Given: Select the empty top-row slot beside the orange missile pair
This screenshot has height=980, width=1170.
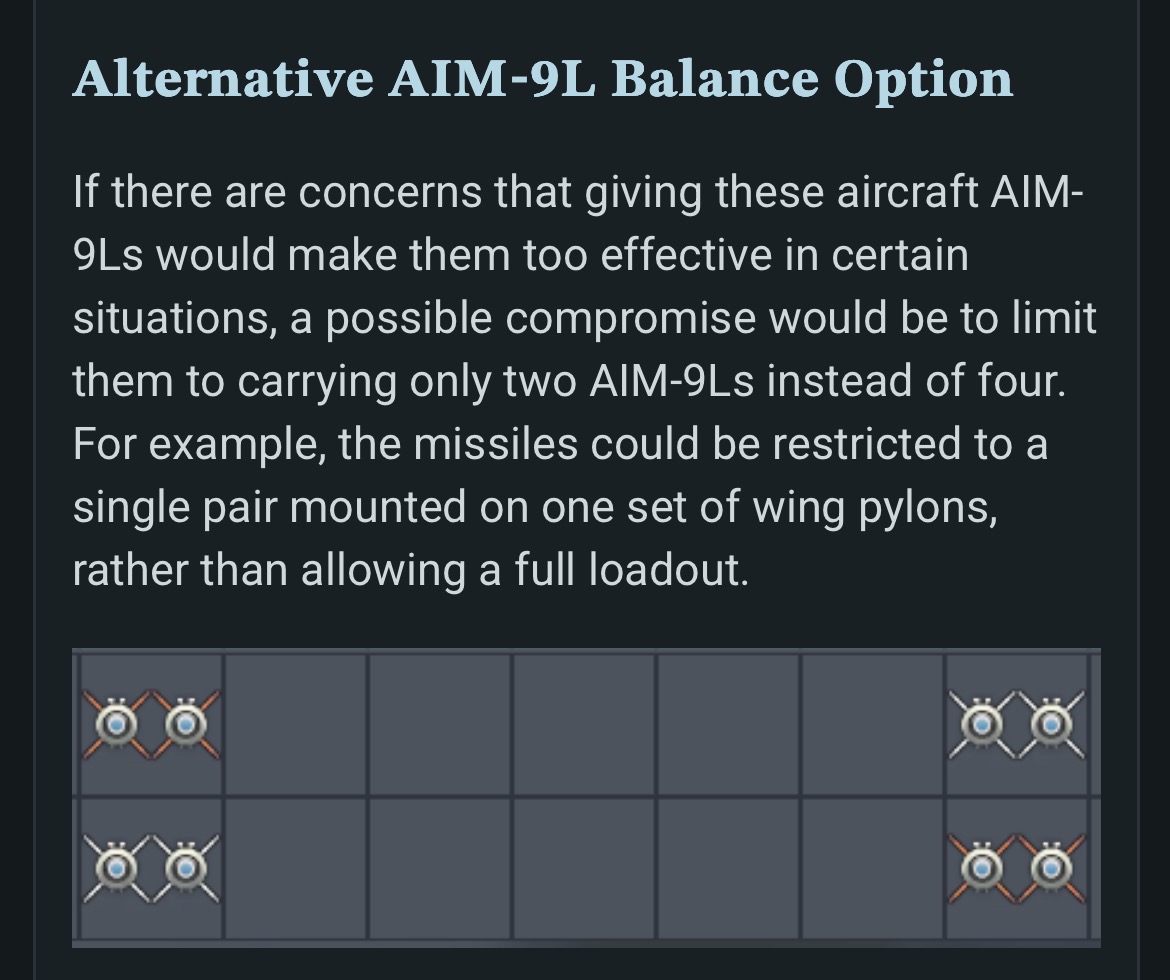Looking at the screenshot, I should [x=295, y=725].
